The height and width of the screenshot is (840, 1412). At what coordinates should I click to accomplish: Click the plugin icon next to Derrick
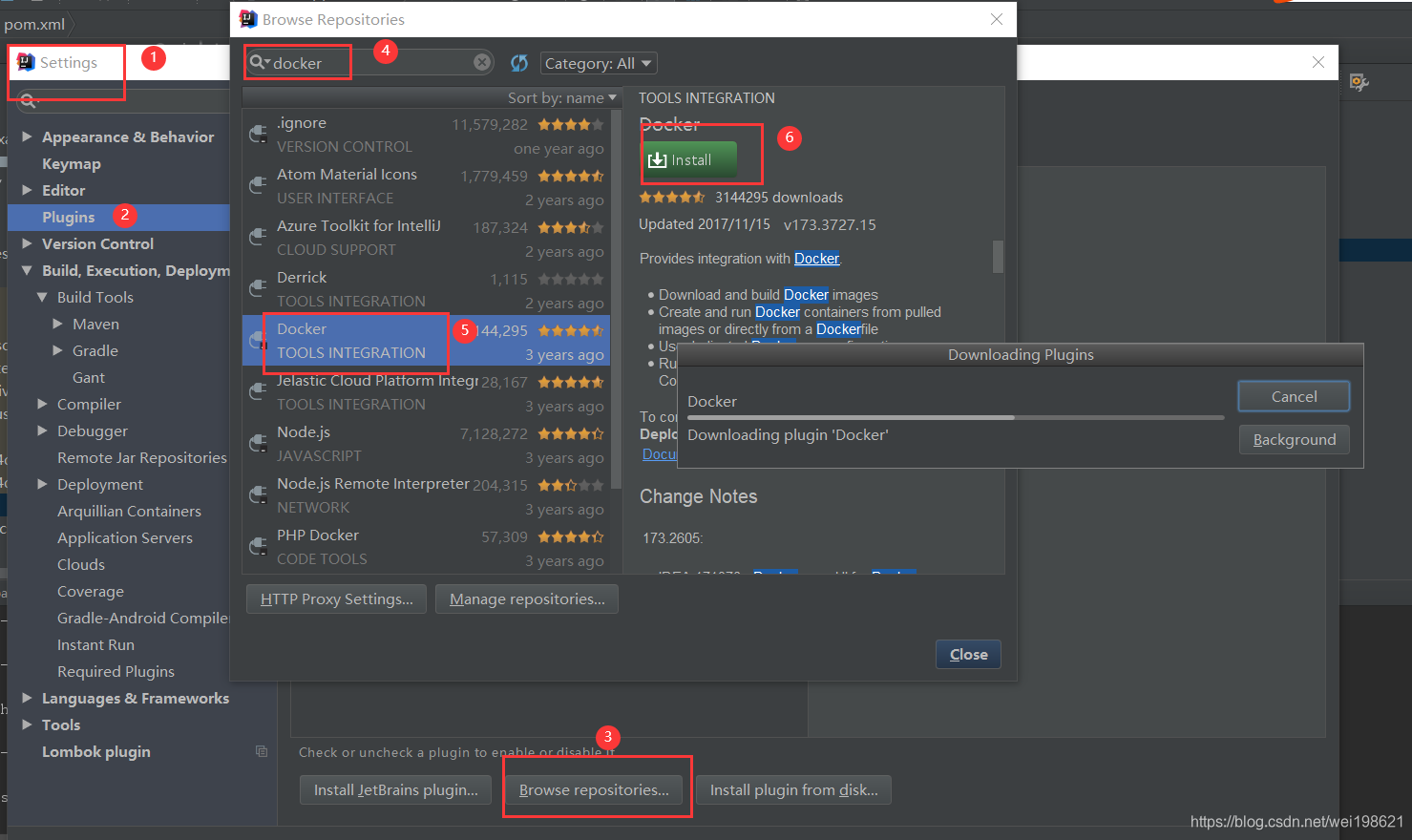point(258,289)
